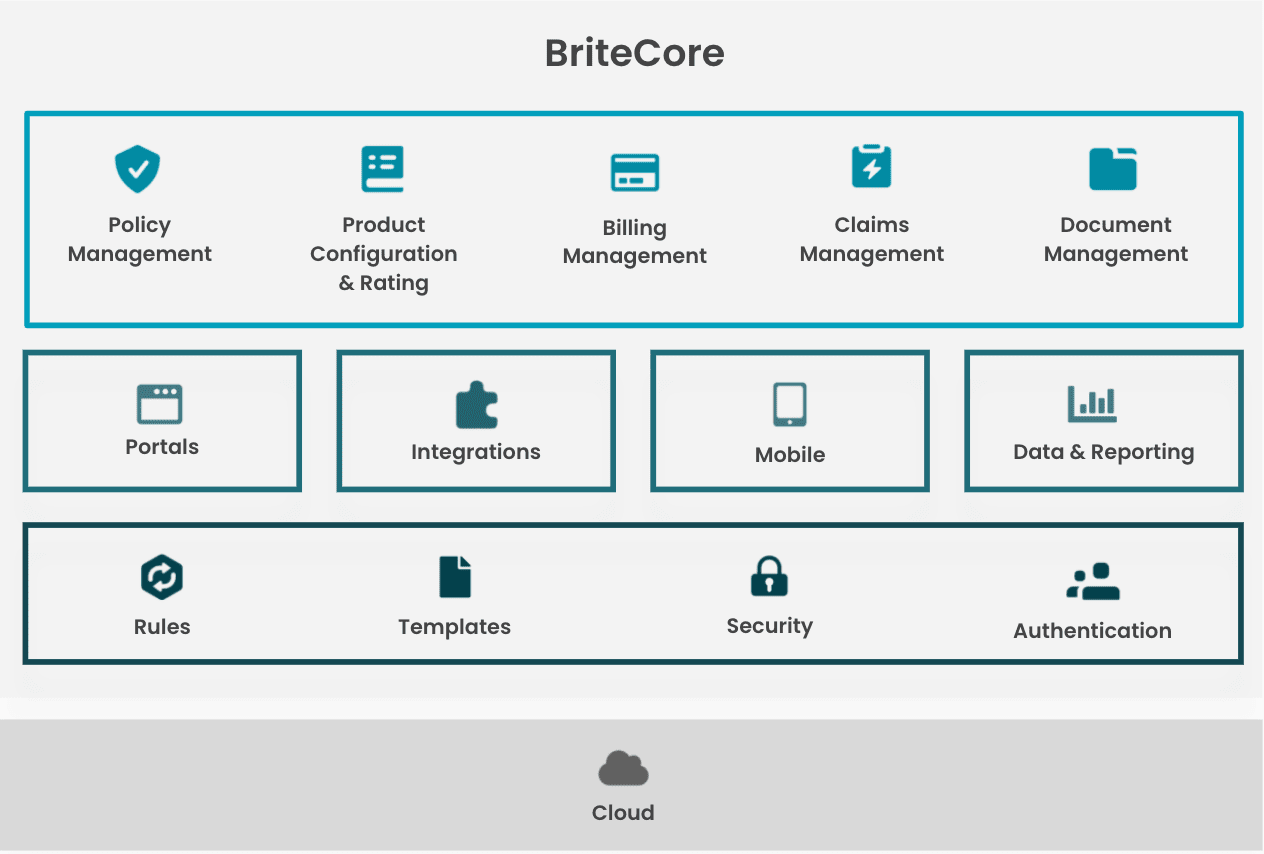The width and height of the screenshot is (1264, 854).
Task: Select the Portals label text
Action: coord(162,447)
